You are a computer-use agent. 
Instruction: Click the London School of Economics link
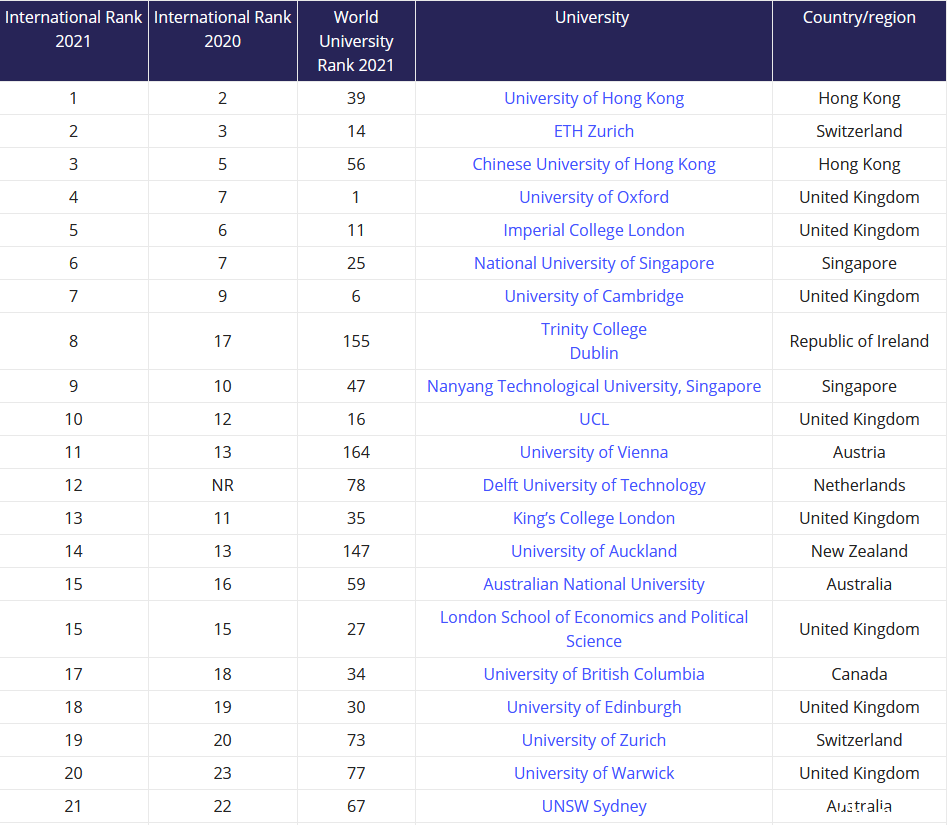pos(594,629)
